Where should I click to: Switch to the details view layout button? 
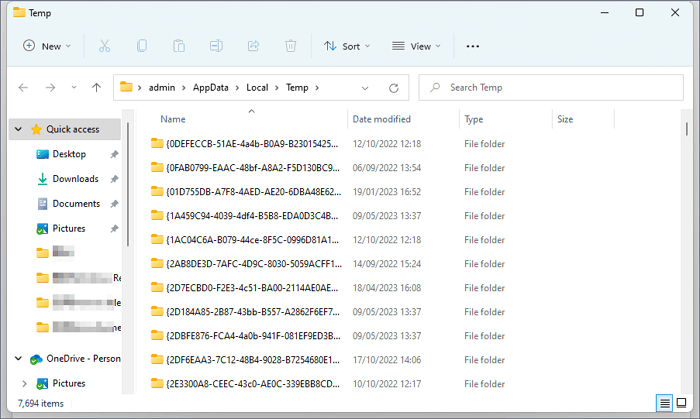click(x=664, y=403)
